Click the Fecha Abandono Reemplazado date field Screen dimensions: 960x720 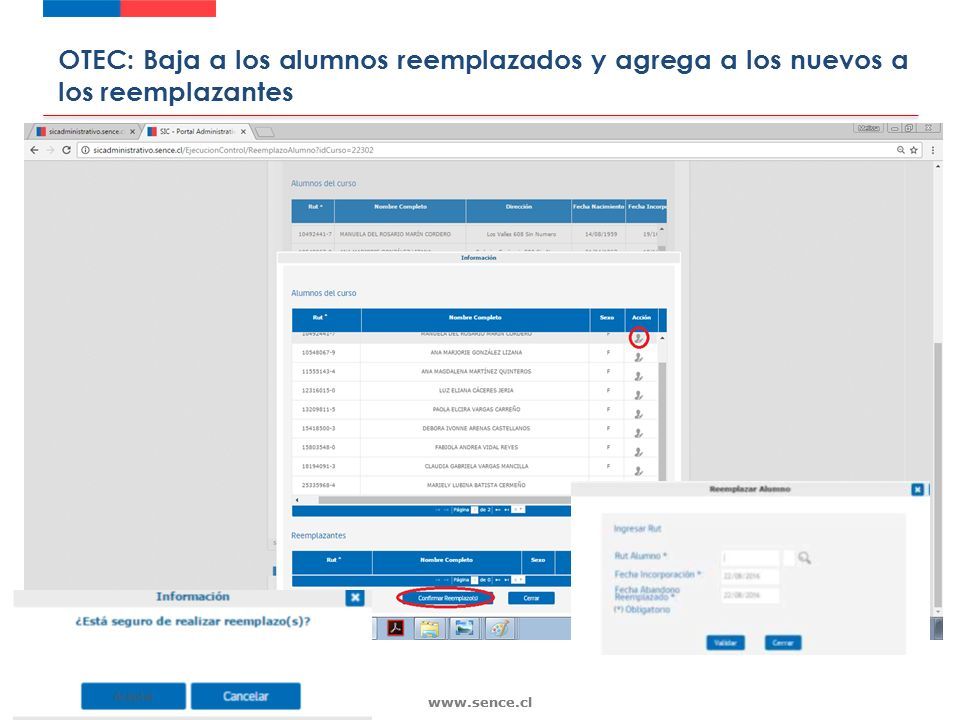coord(750,595)
